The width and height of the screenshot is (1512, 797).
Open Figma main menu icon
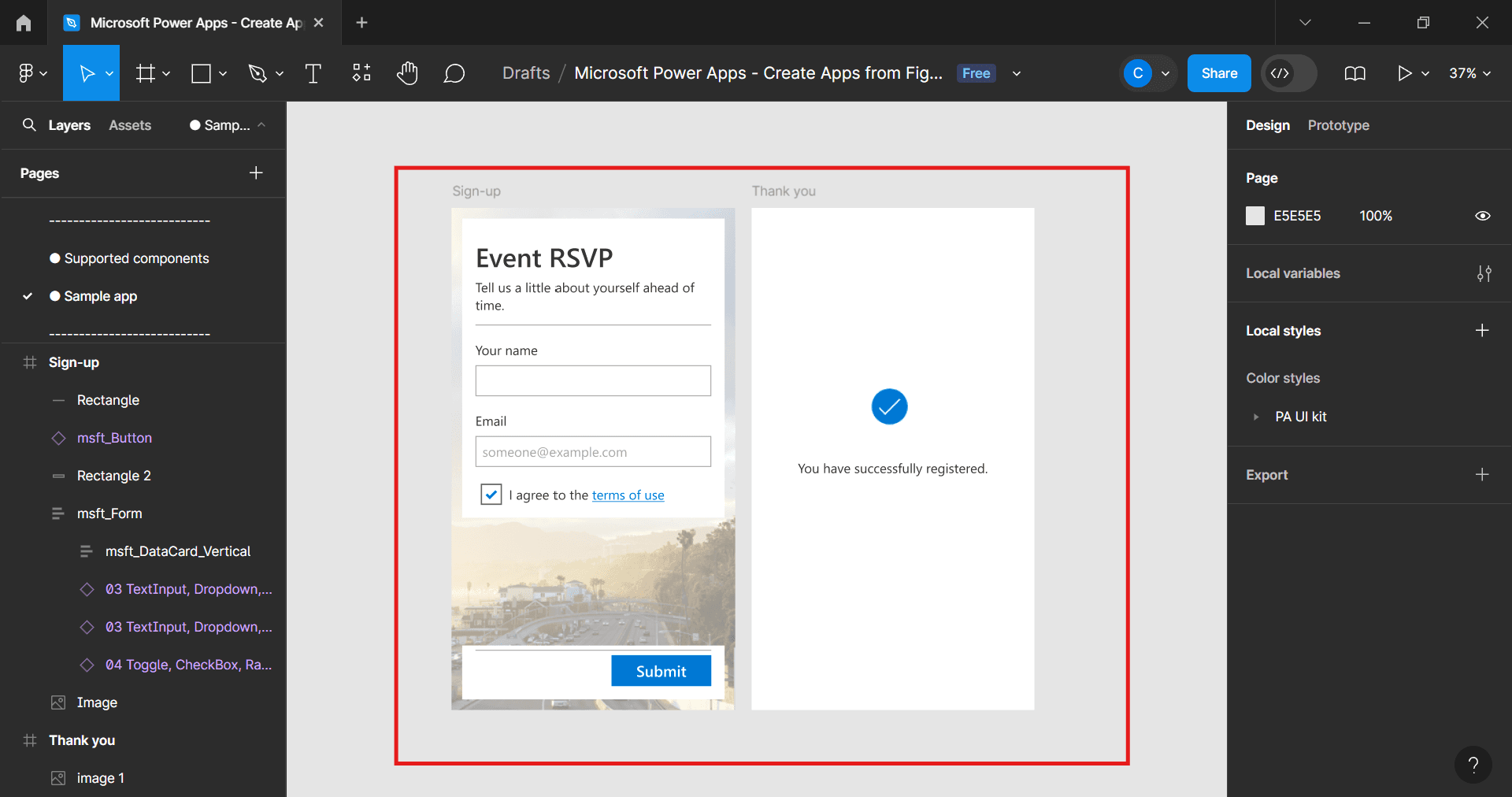click(x=32, y=73)
